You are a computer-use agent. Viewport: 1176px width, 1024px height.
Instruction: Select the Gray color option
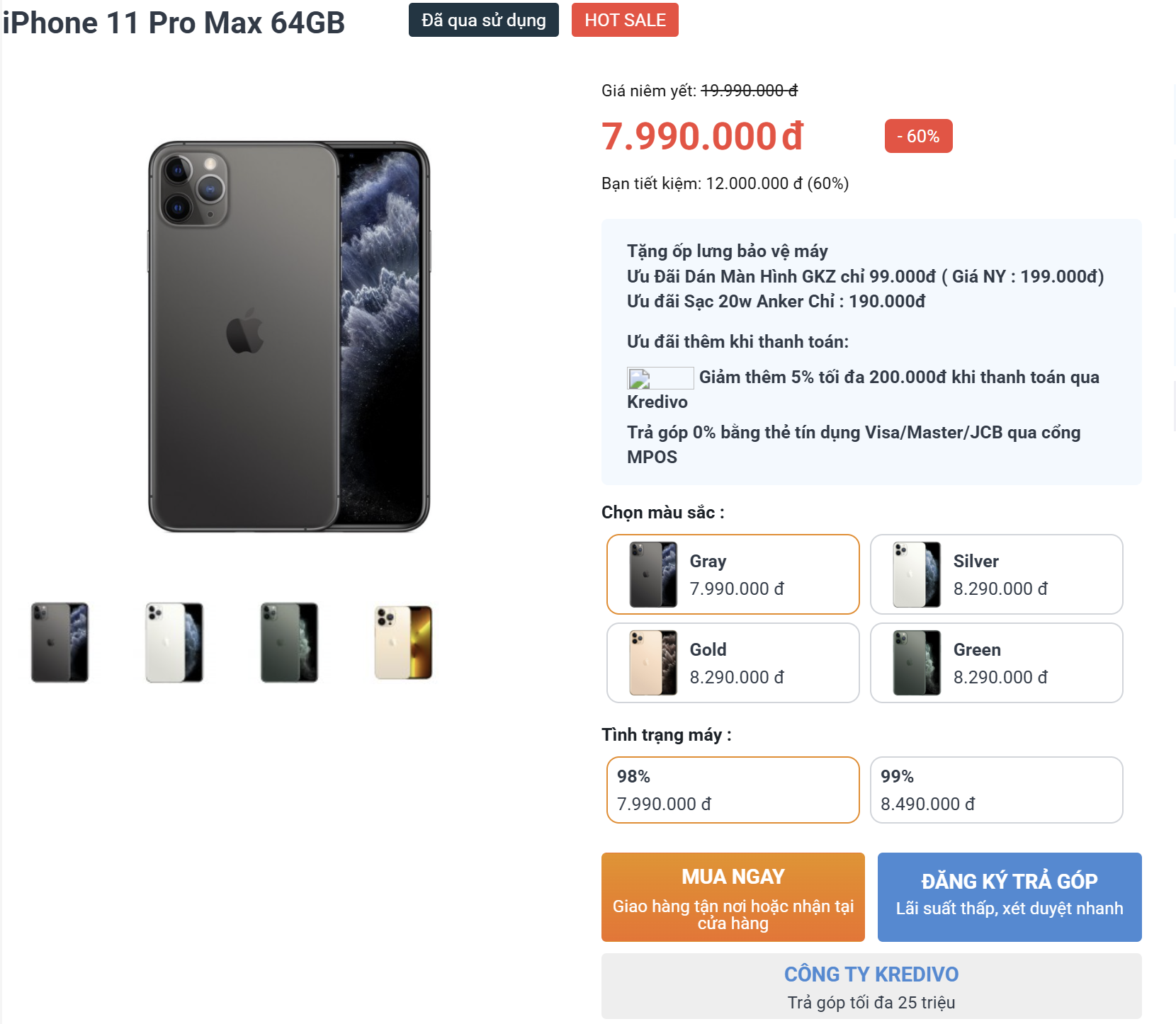click(733, 574)
